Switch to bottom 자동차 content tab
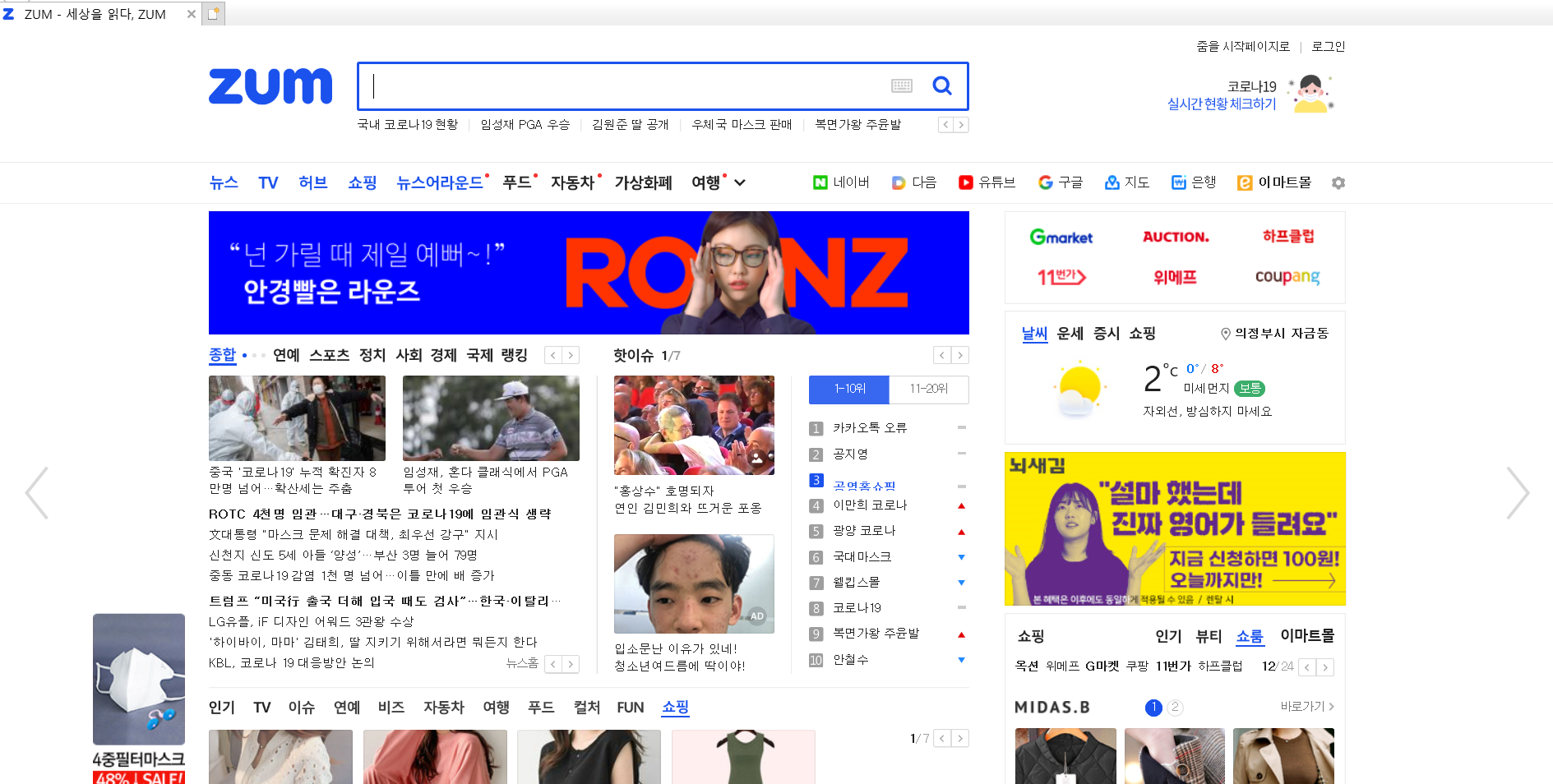Image resolution: width=1553 pixels, height=784 pixels. (444, 708)
